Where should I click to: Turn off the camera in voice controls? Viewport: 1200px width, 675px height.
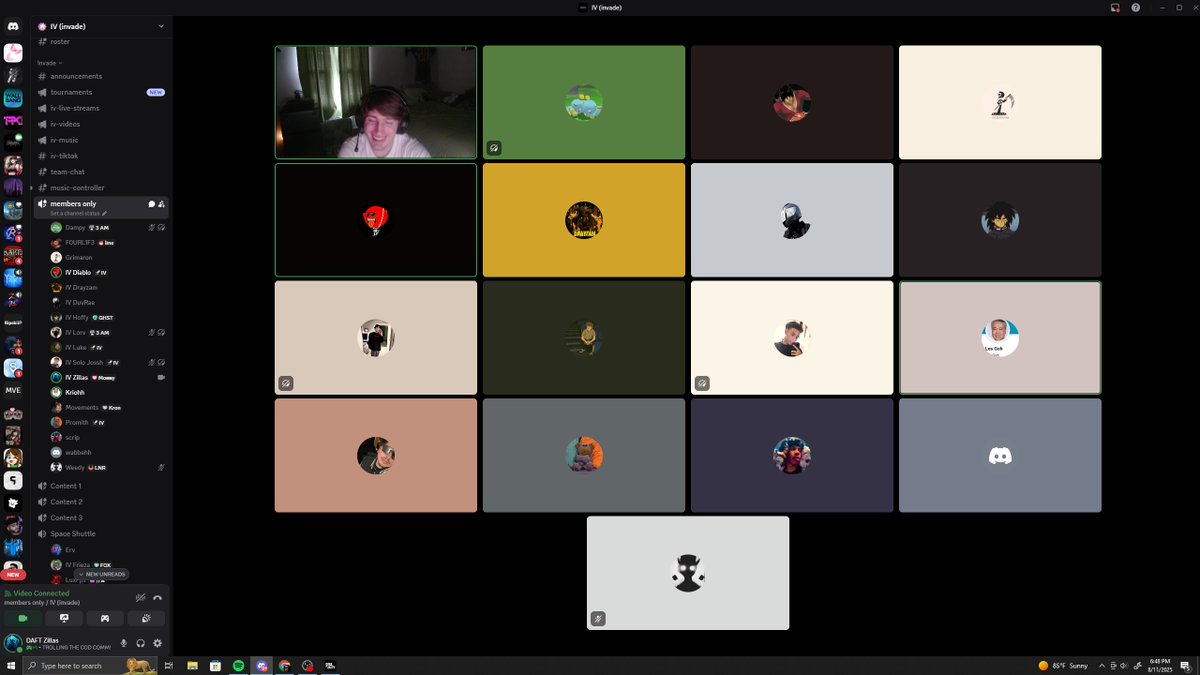pyautogui.click(x=23, y=618)
